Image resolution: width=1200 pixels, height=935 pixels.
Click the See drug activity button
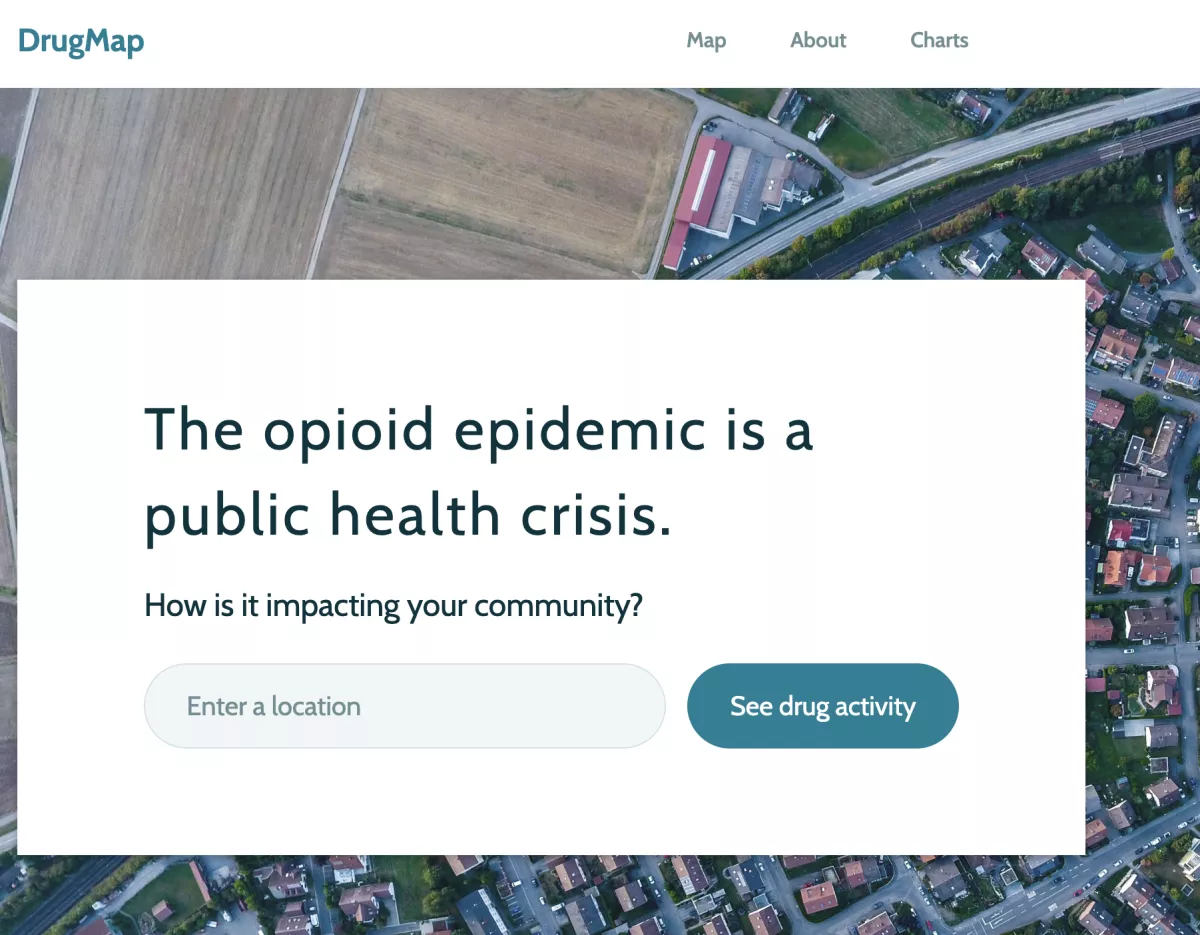tap(823, 706)
